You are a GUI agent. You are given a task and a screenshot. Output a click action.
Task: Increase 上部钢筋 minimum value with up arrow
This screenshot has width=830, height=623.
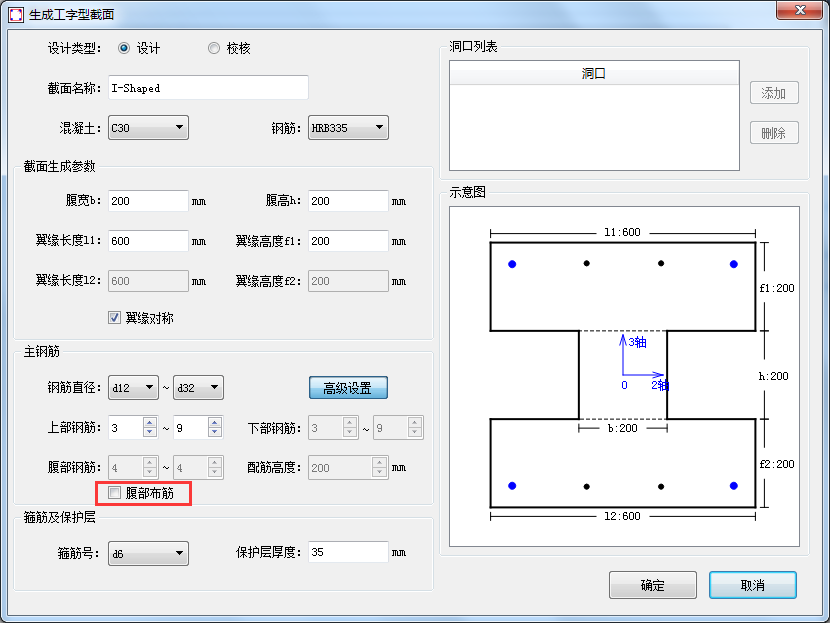point(151,422)
